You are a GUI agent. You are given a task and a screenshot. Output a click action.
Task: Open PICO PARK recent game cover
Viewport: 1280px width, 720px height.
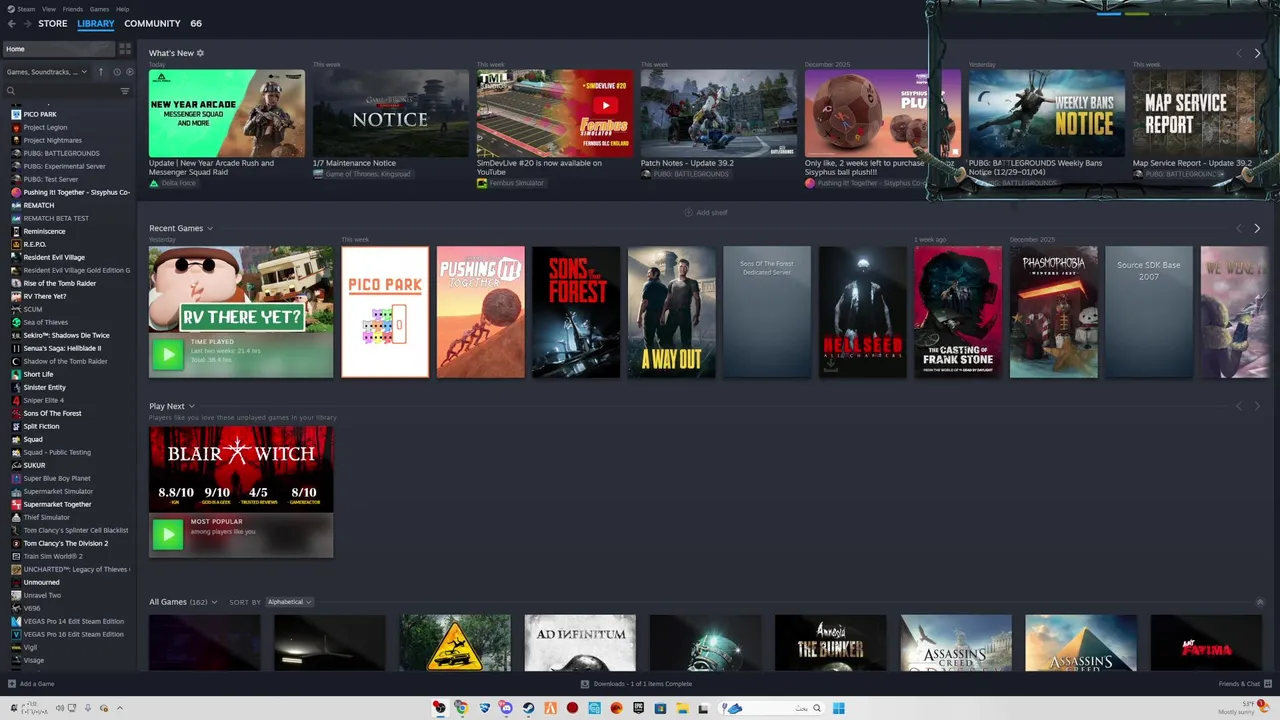click(385, 312)
